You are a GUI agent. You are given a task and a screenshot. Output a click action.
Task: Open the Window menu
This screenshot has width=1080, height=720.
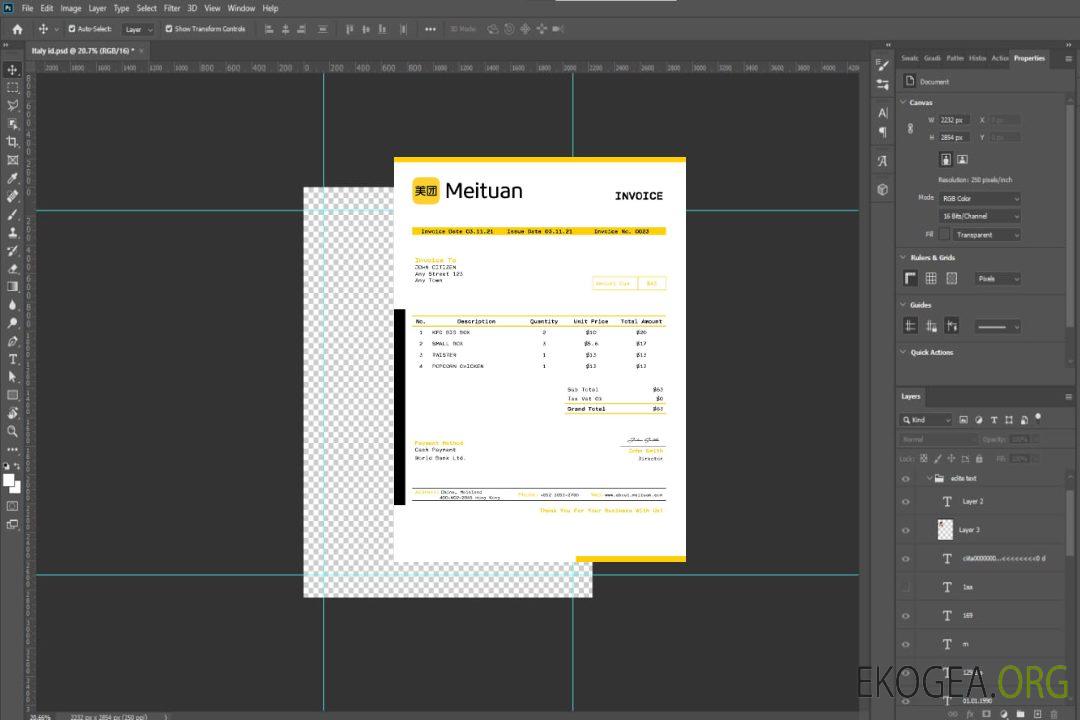[241, 8]
